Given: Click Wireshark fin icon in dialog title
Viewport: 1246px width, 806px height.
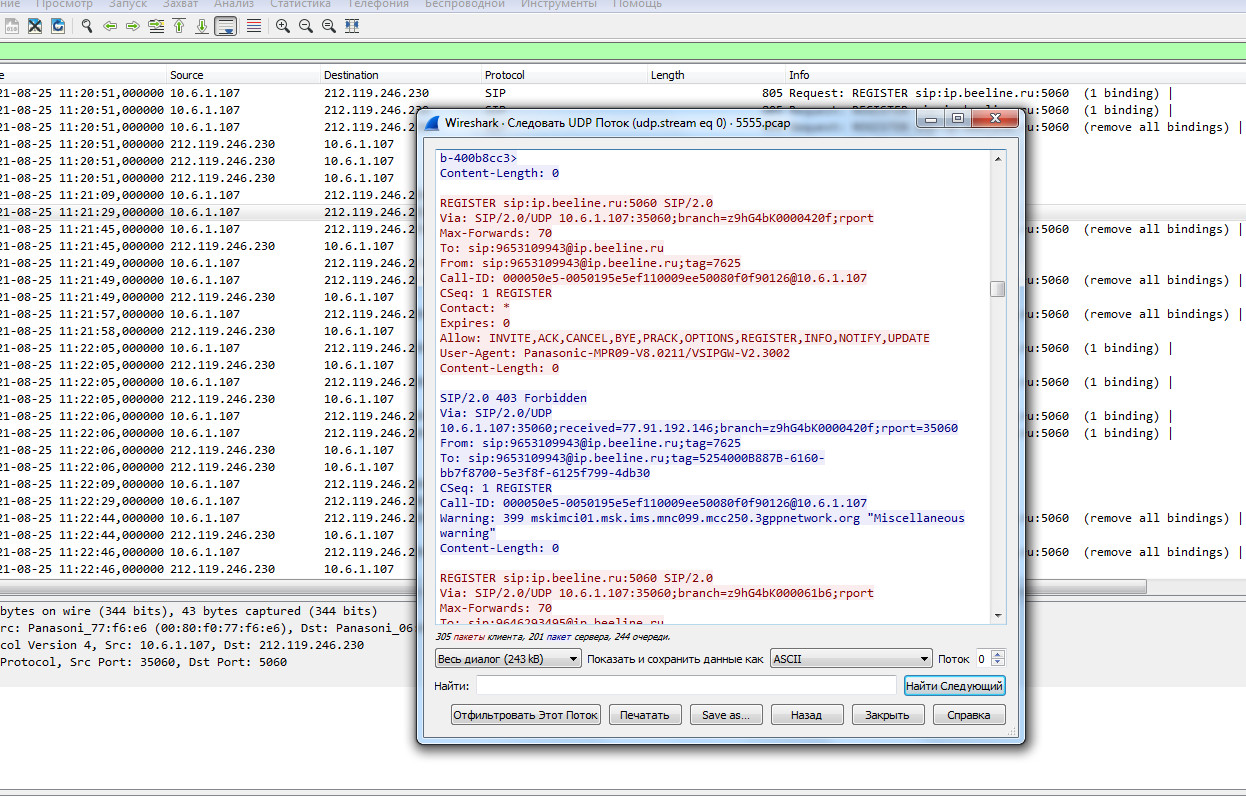Looking at the screenshot, I should (432, 123).
